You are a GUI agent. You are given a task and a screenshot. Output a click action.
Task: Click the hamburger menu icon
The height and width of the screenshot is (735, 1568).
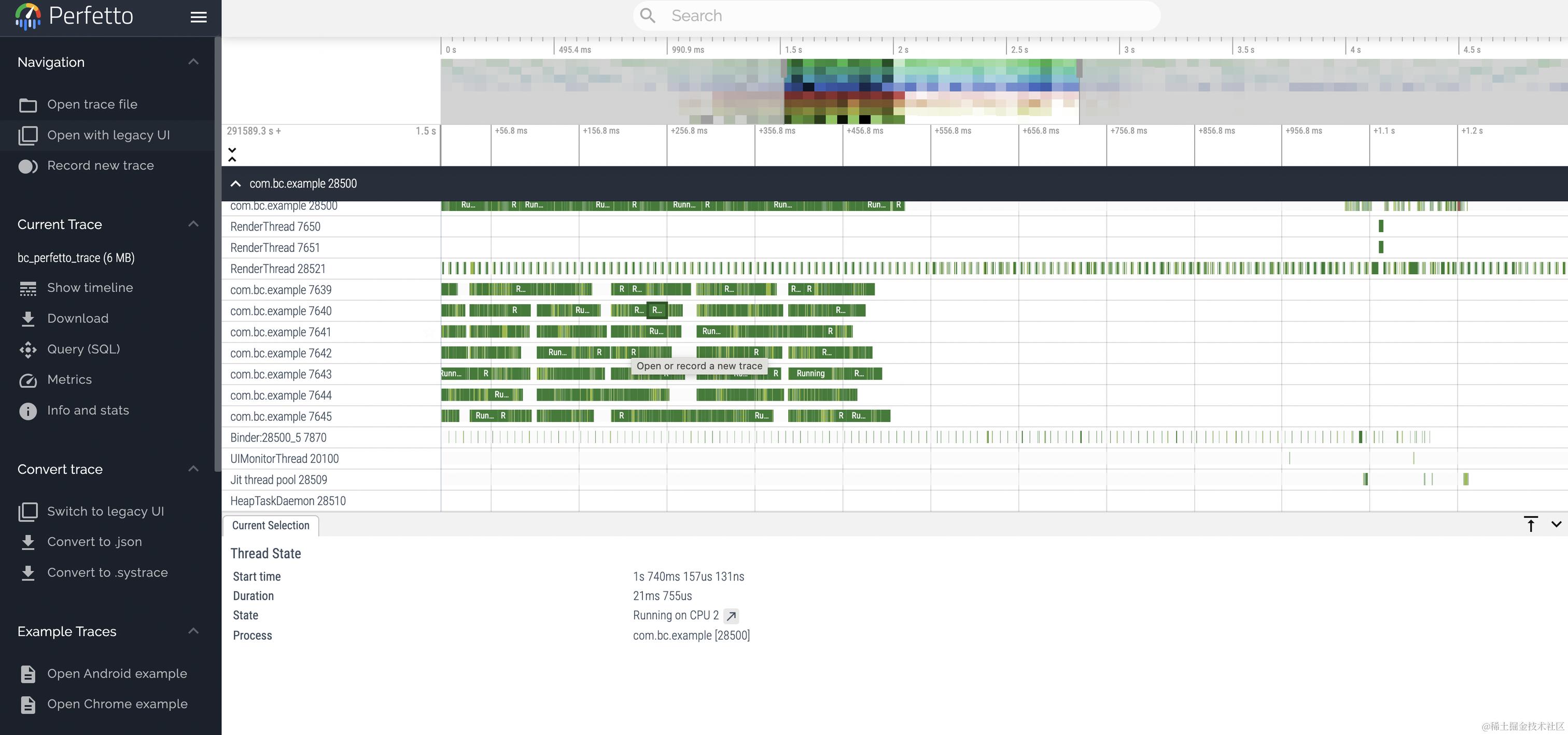pos(199,17)
